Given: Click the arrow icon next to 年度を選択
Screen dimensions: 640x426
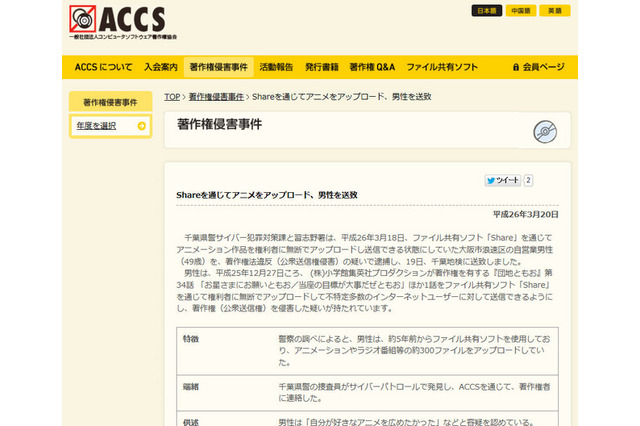Looking at the screenshot, I should point(142,126).
